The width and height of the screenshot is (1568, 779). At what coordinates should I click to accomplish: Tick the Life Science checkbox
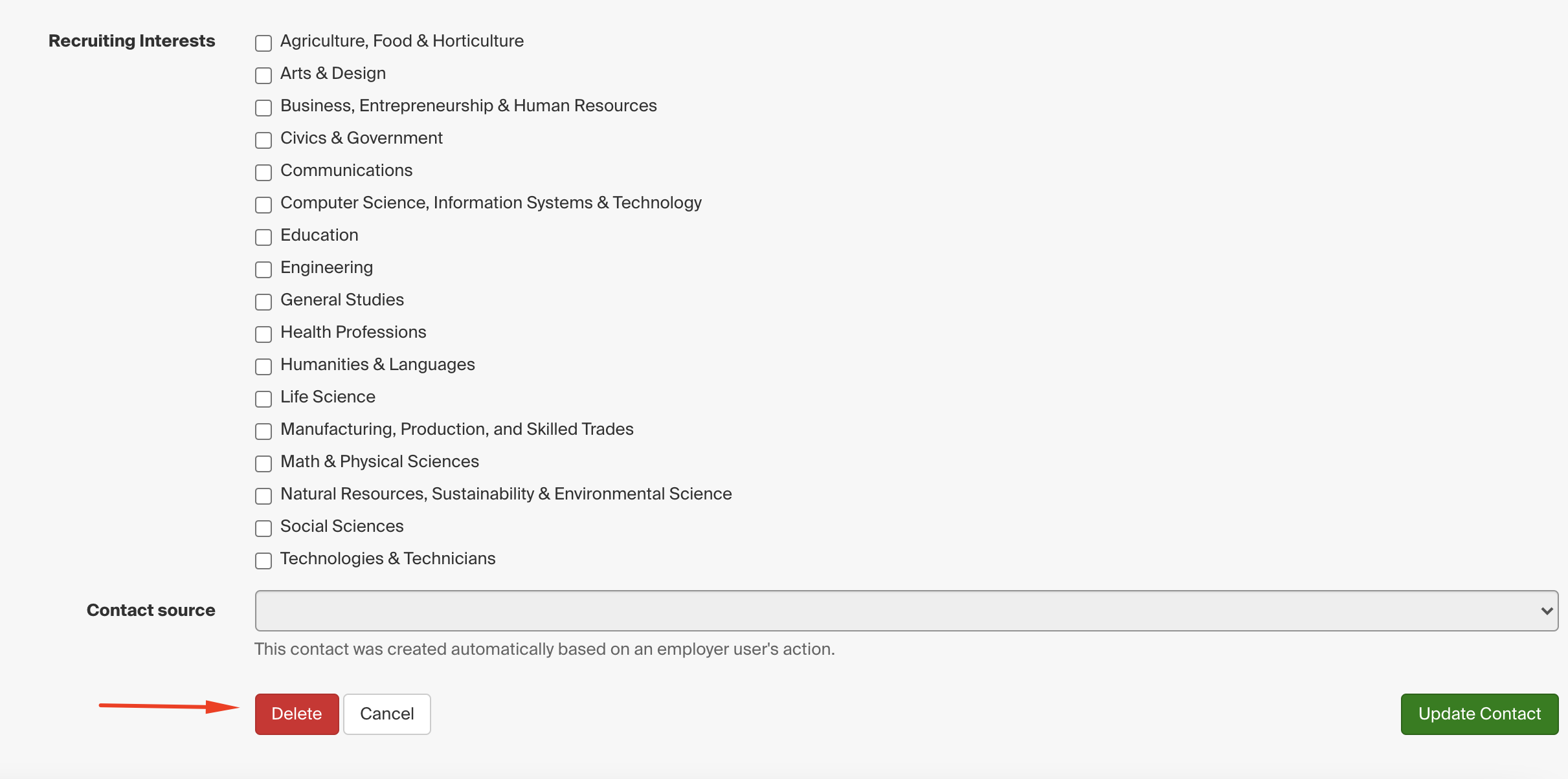[263, 399]
